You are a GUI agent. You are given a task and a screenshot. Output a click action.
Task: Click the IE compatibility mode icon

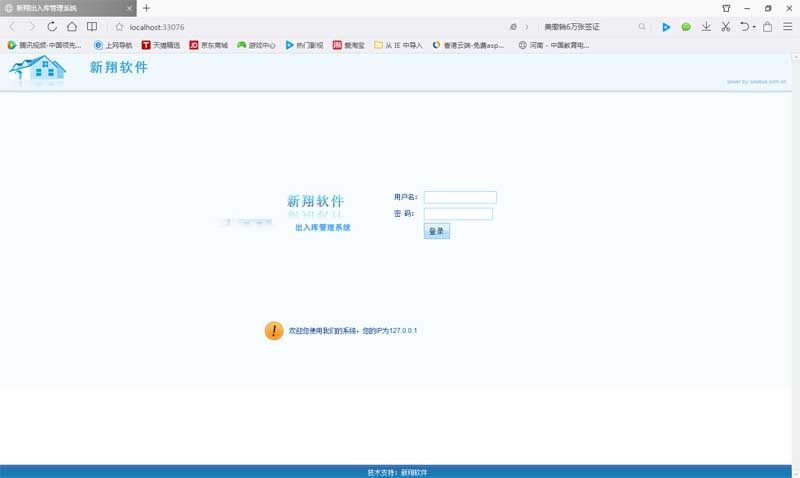point(513,27)
